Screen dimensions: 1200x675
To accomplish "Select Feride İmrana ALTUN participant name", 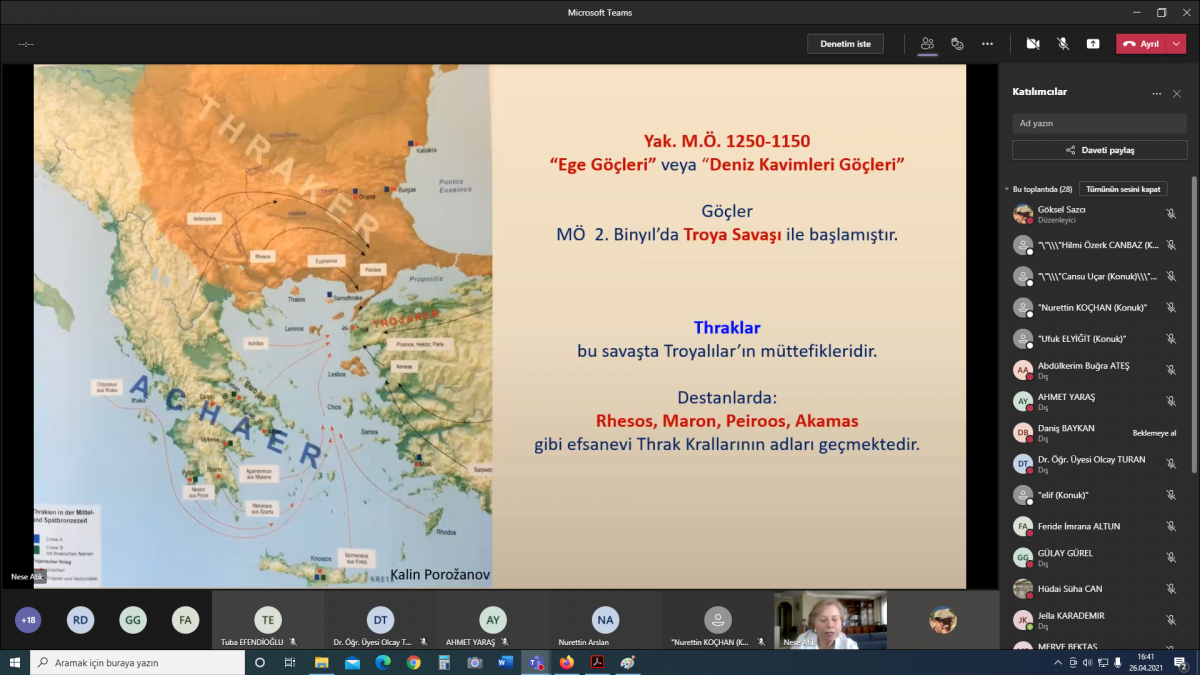I will coord(1079,526).
